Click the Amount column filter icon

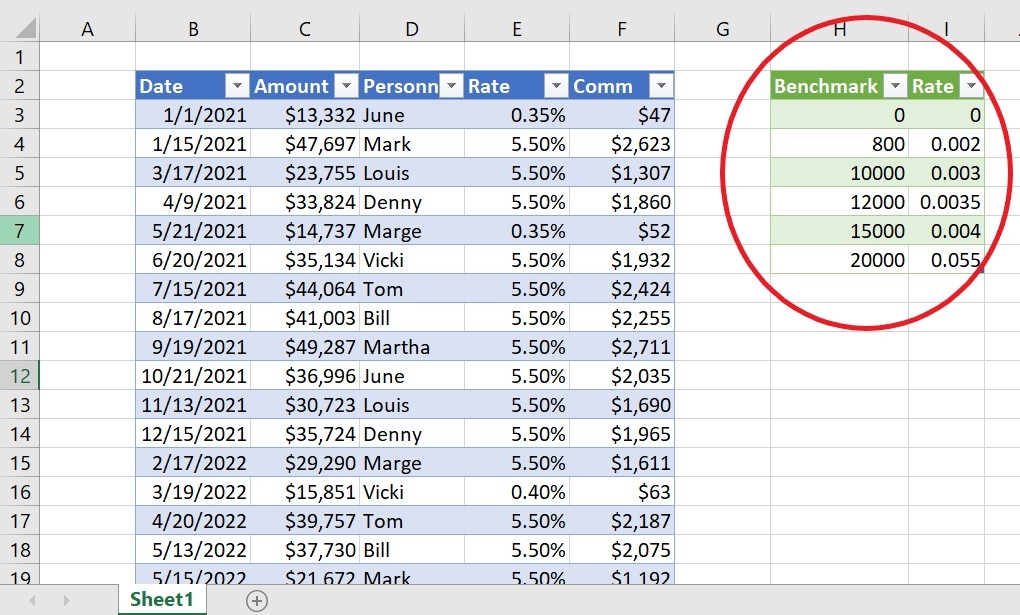pyautogui.click(x=345, y=86)
